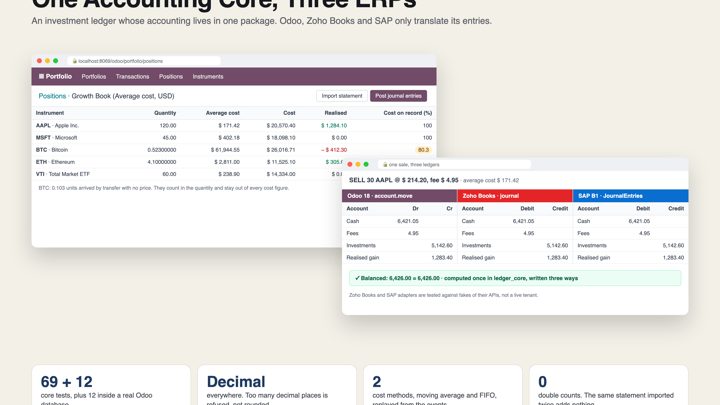
Task: Click the Positions breadcrumb link
Action: 52,96
